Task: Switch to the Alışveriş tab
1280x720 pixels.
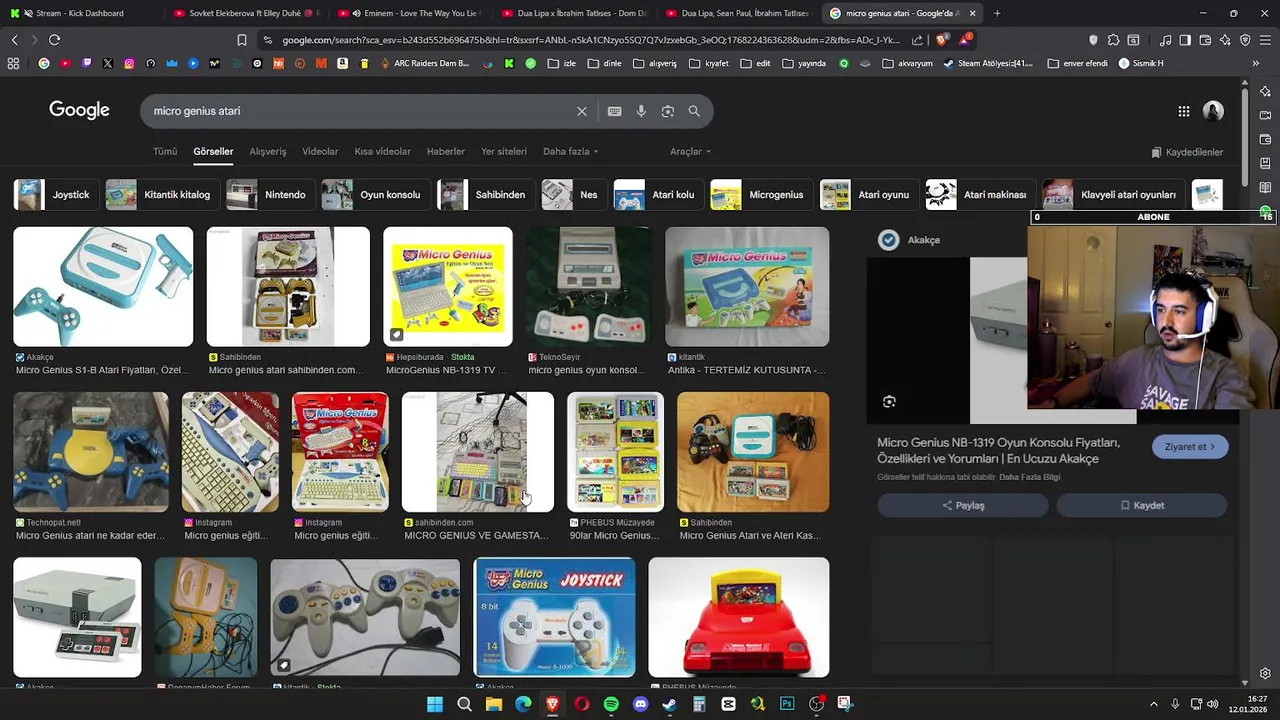Action: (268, 152)
